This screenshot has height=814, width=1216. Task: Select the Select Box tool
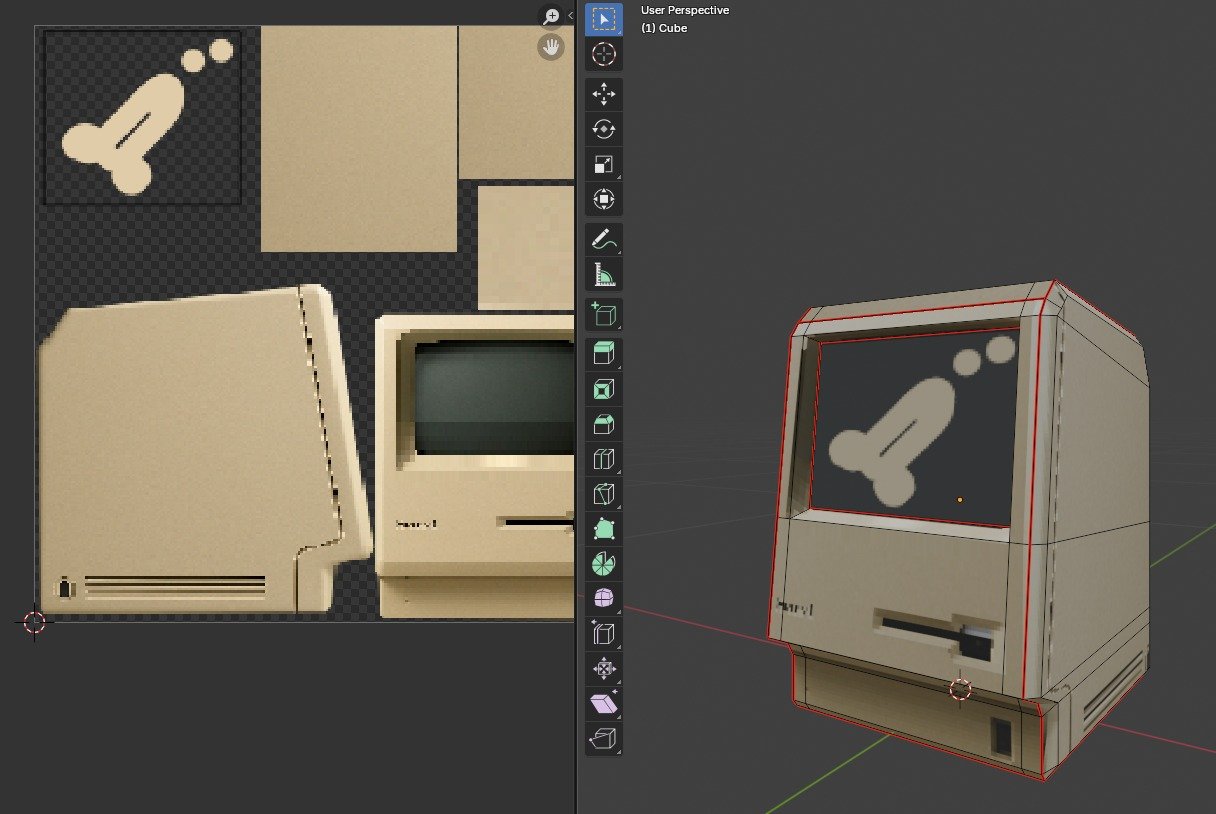tap(604, 19)
